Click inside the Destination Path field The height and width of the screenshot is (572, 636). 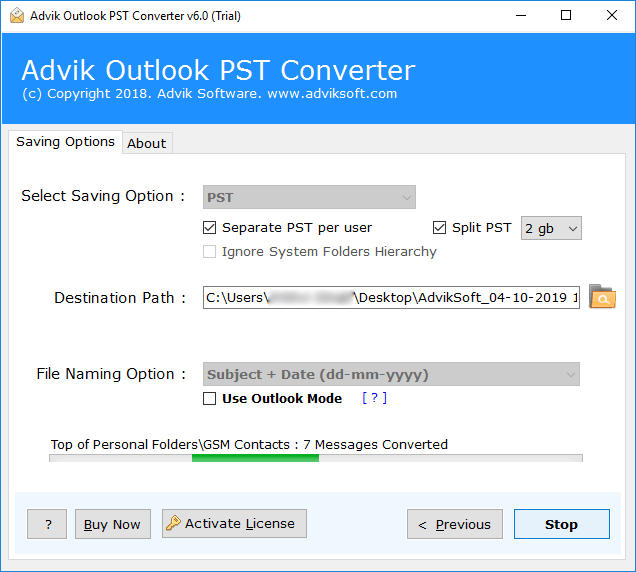pyautogui.click(x=391, y=297)
